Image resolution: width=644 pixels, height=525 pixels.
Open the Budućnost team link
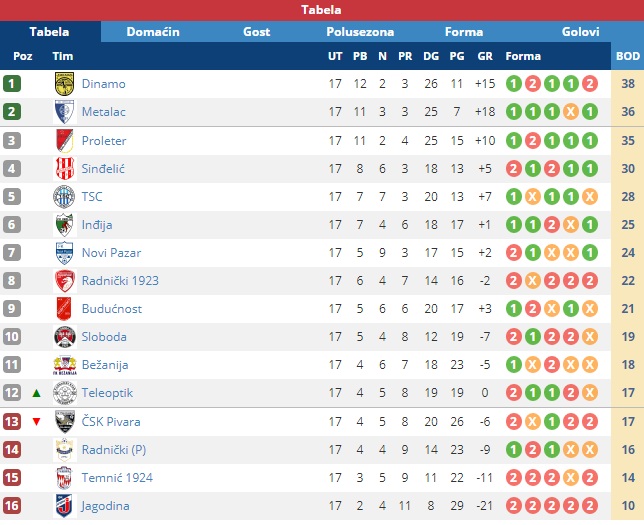point(112,309)
